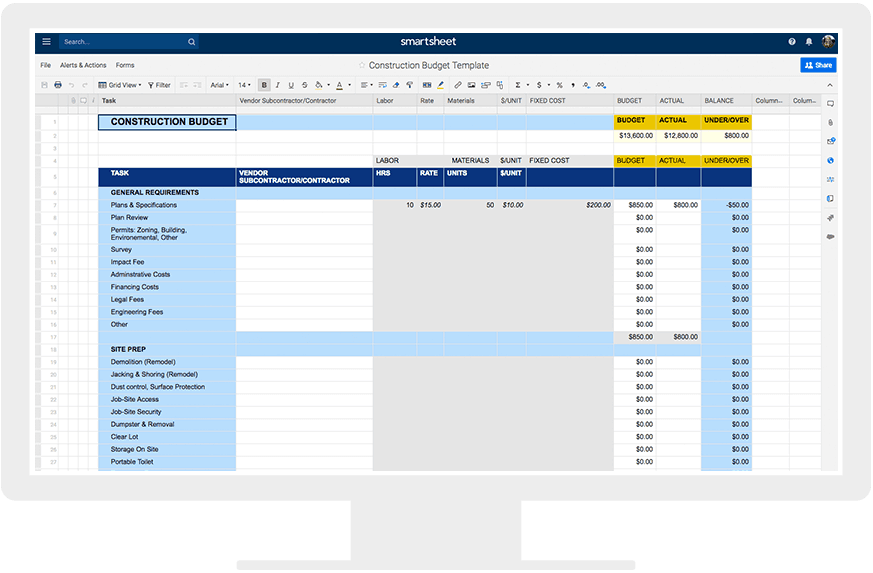This screenshot has height=573, width=873.
Task: Open the File menu
Action: pos(45,65)
